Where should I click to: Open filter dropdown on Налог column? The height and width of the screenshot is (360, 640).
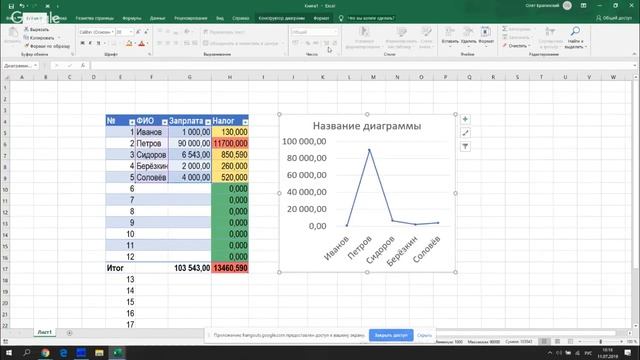click(x=245, y=122)
